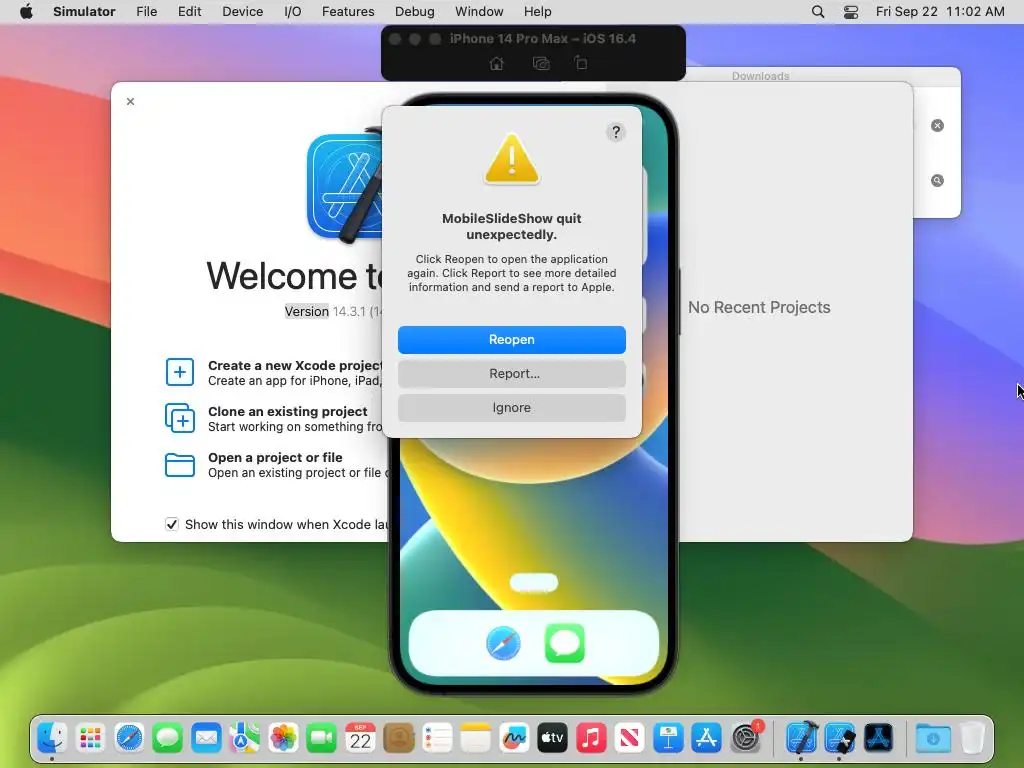This screenshot has width=1024, height=768.
Task: Tap the iPhone home screen search pill
Action: pyautogui.click(x=534, y=583)
